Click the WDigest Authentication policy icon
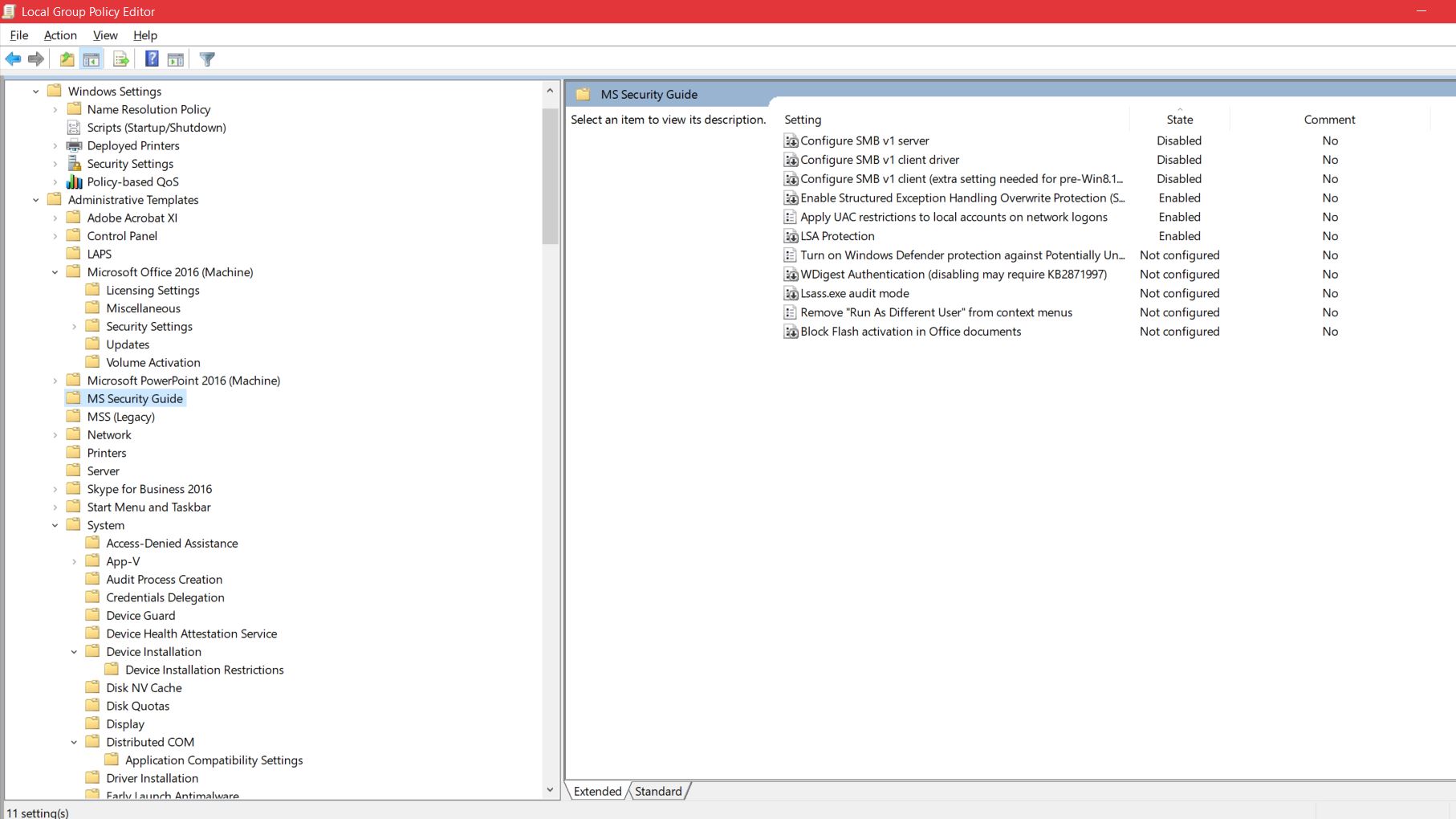 (x=791, y=274)
